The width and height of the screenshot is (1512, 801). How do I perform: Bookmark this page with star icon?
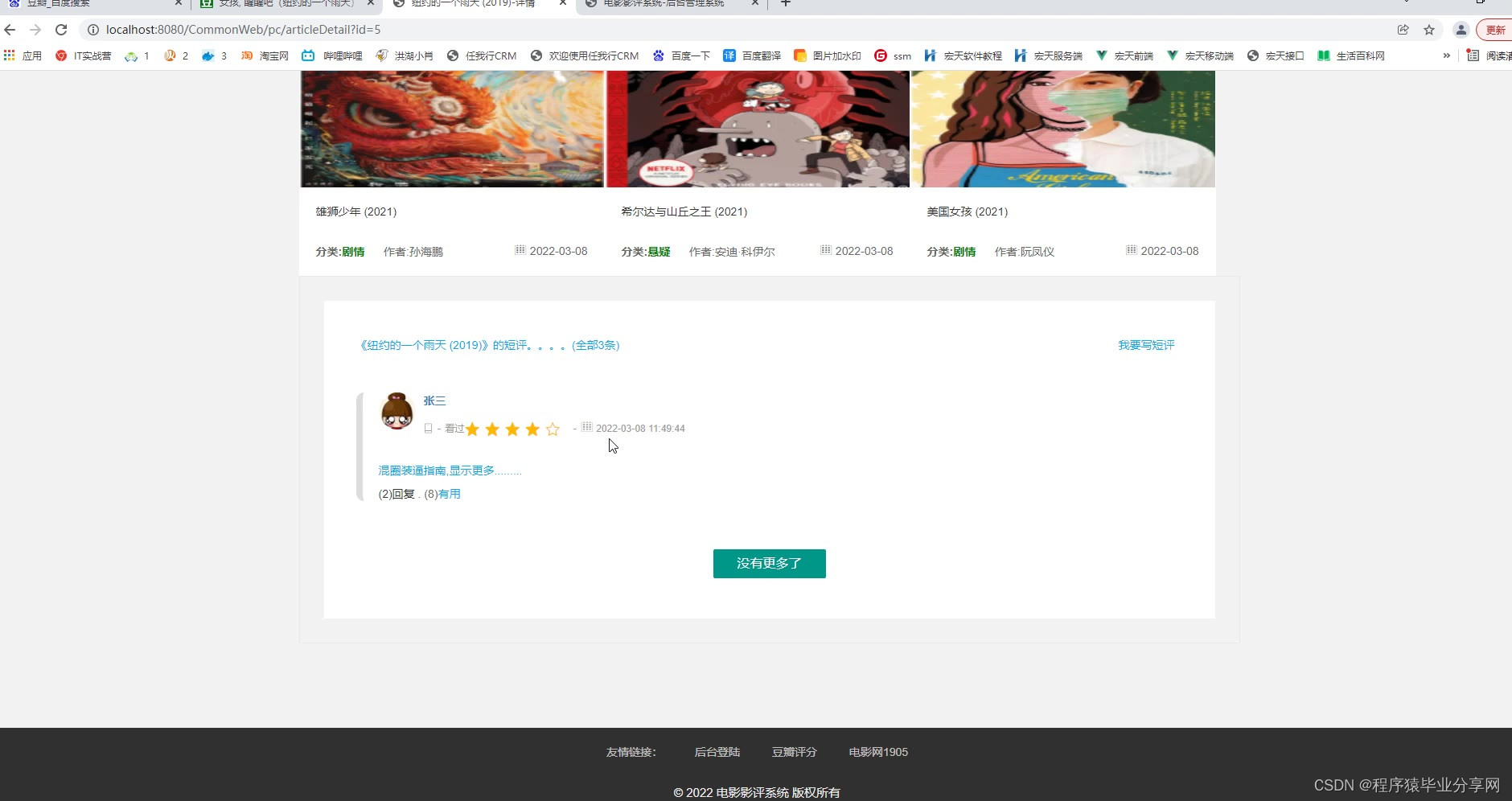[1429, 30]
